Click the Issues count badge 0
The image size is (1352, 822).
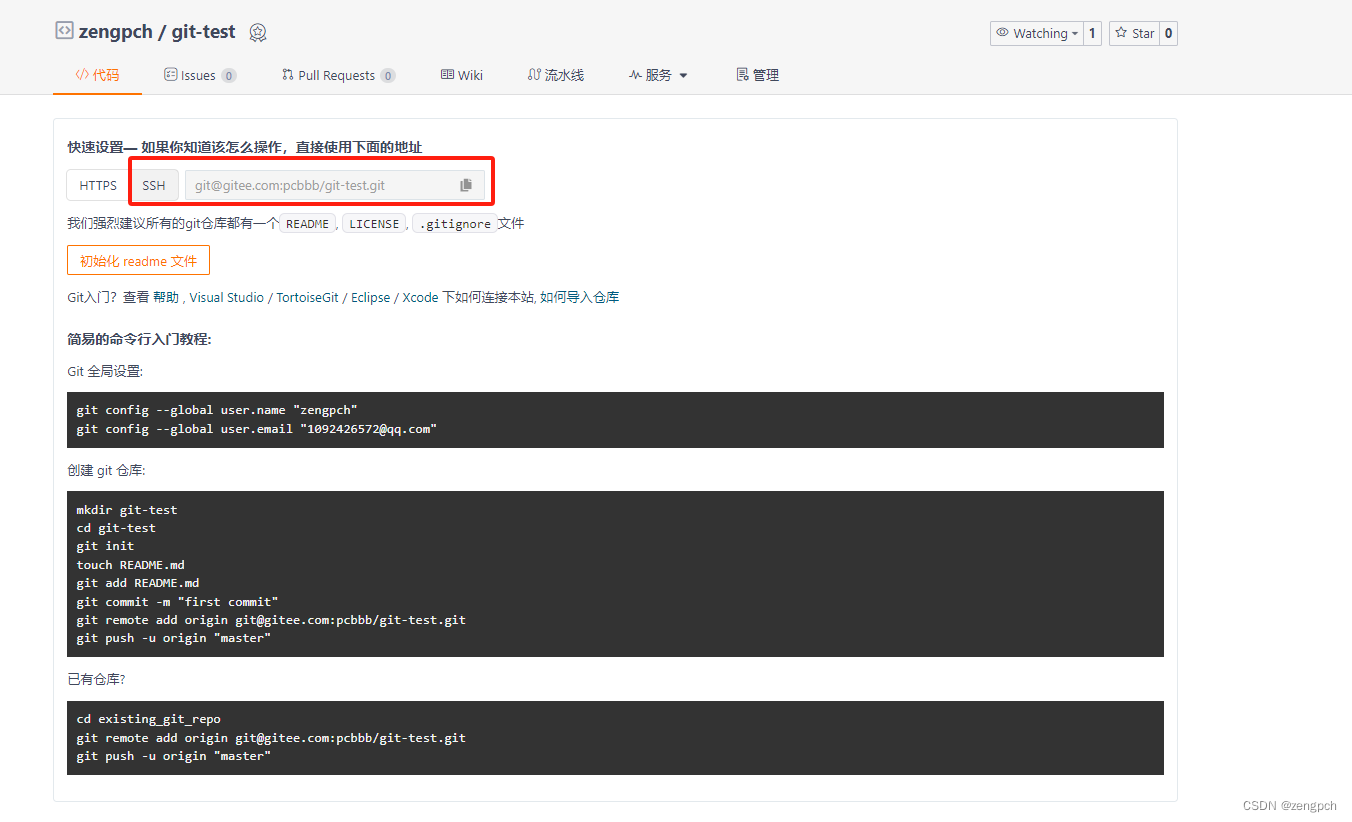(x=229, y=75)
